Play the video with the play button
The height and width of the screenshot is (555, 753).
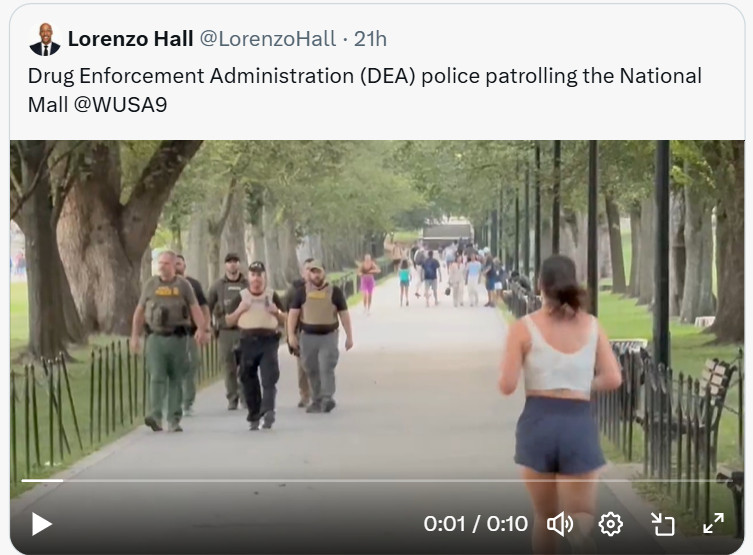[x=42, y=524]
